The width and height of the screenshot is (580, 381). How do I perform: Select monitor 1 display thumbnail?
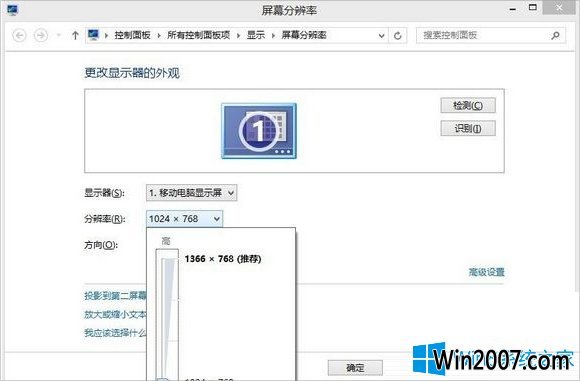pyautogui.click(x=259, y=131)
